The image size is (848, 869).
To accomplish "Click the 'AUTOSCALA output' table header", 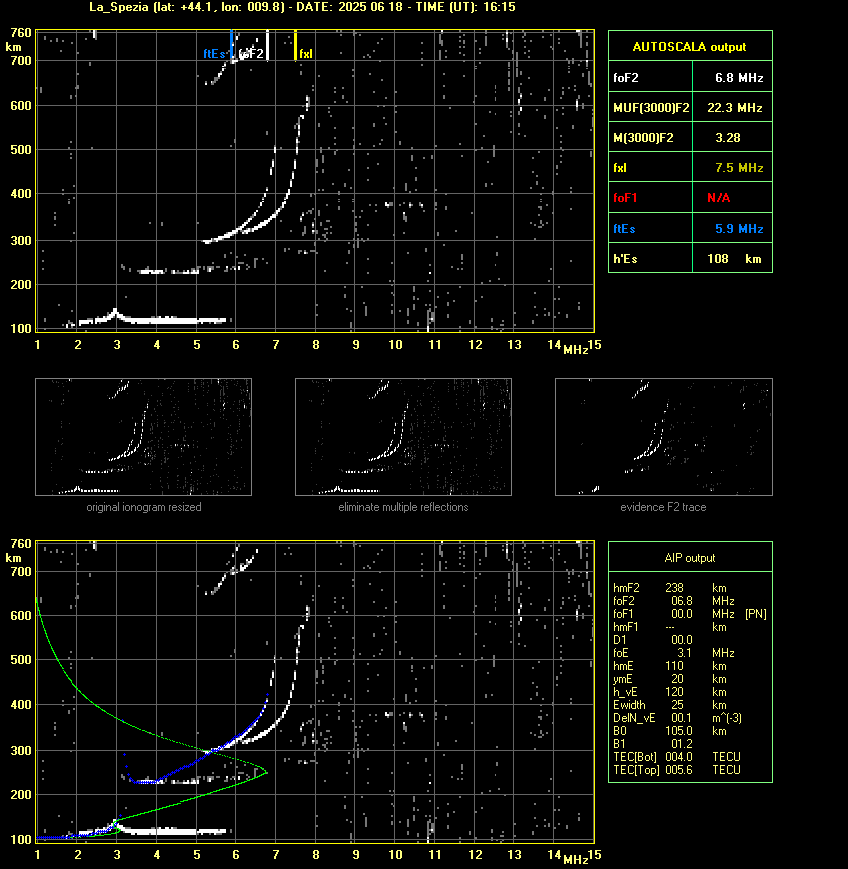I will [689, 47].
